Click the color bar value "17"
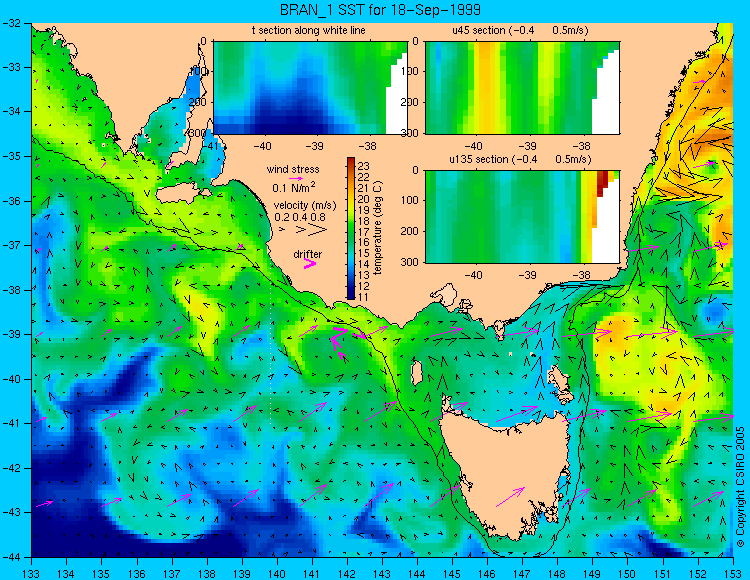This screenshot has width=750, height=580. [364, 232]
